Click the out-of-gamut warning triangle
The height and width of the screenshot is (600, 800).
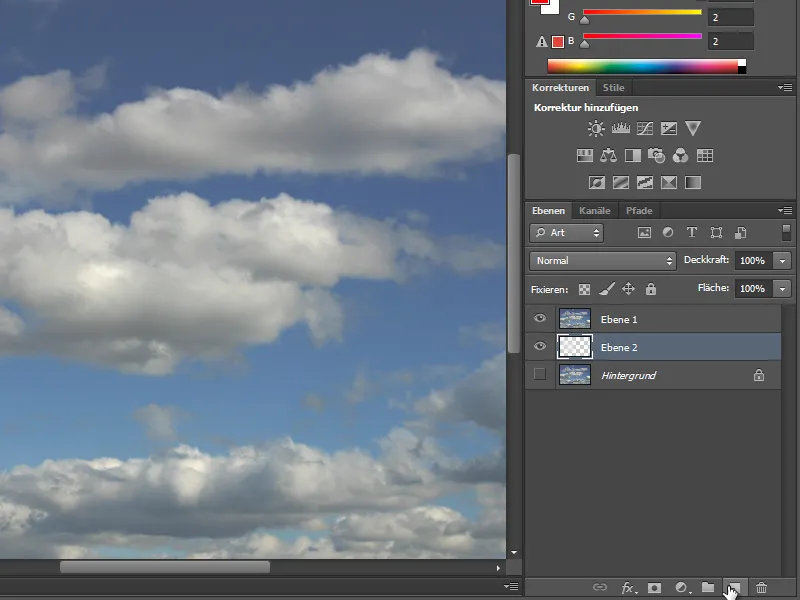coord(541,42)
